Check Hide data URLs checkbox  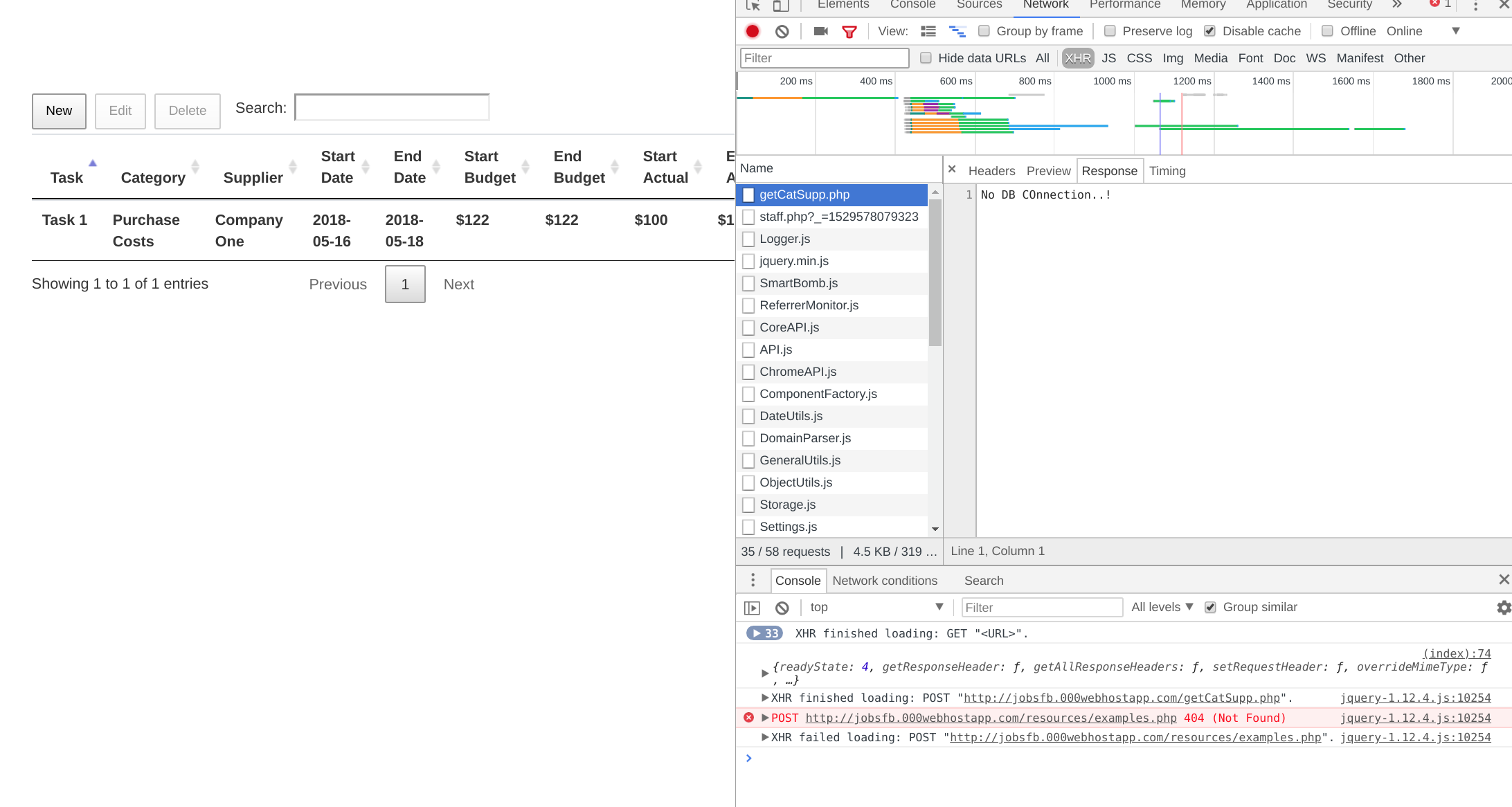(926, 58)
